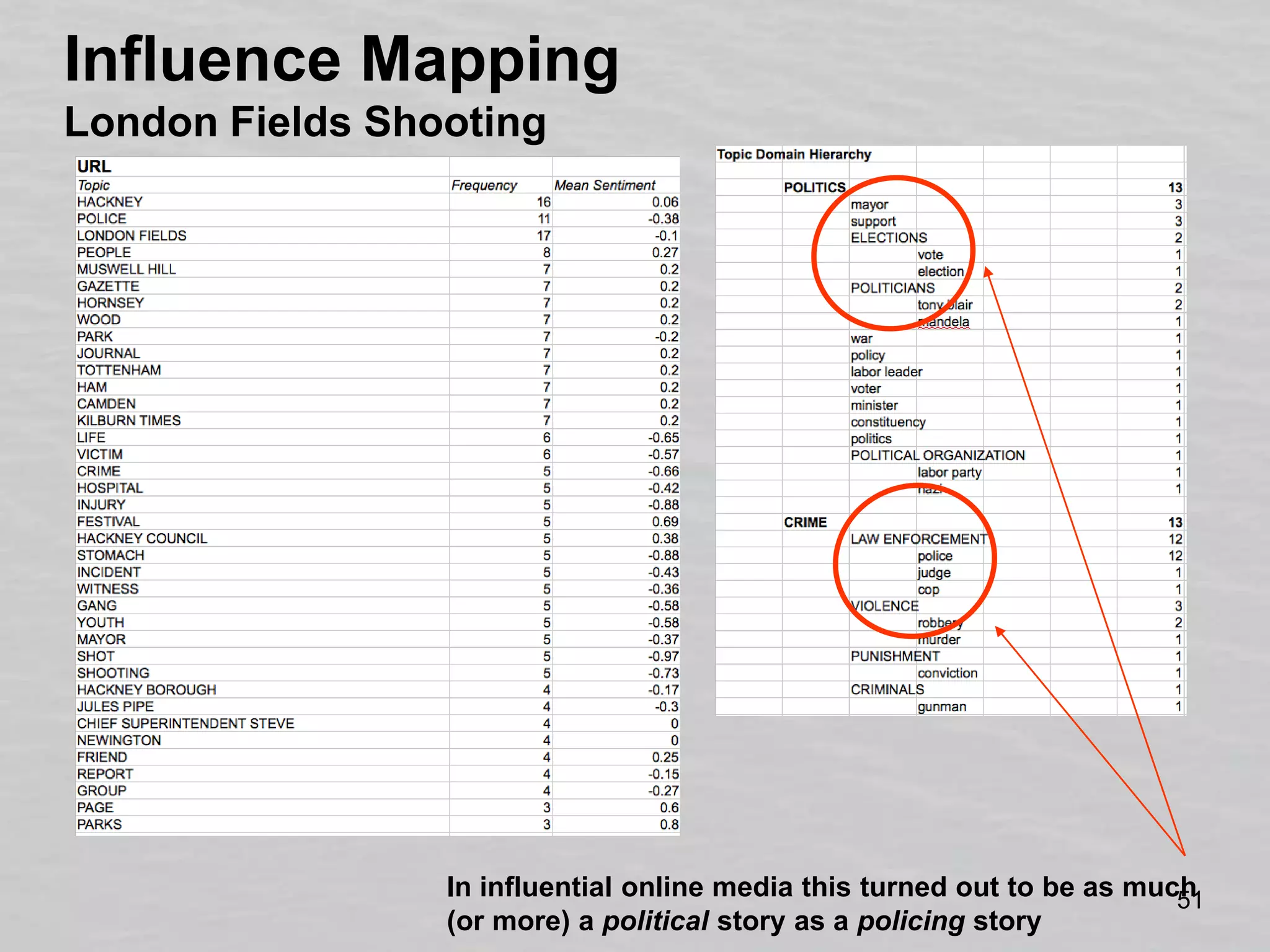The width and height of the screenshot is (1270, 952).
Task: Select the 'support' entry under POLITICS
Action: (873, 221)
